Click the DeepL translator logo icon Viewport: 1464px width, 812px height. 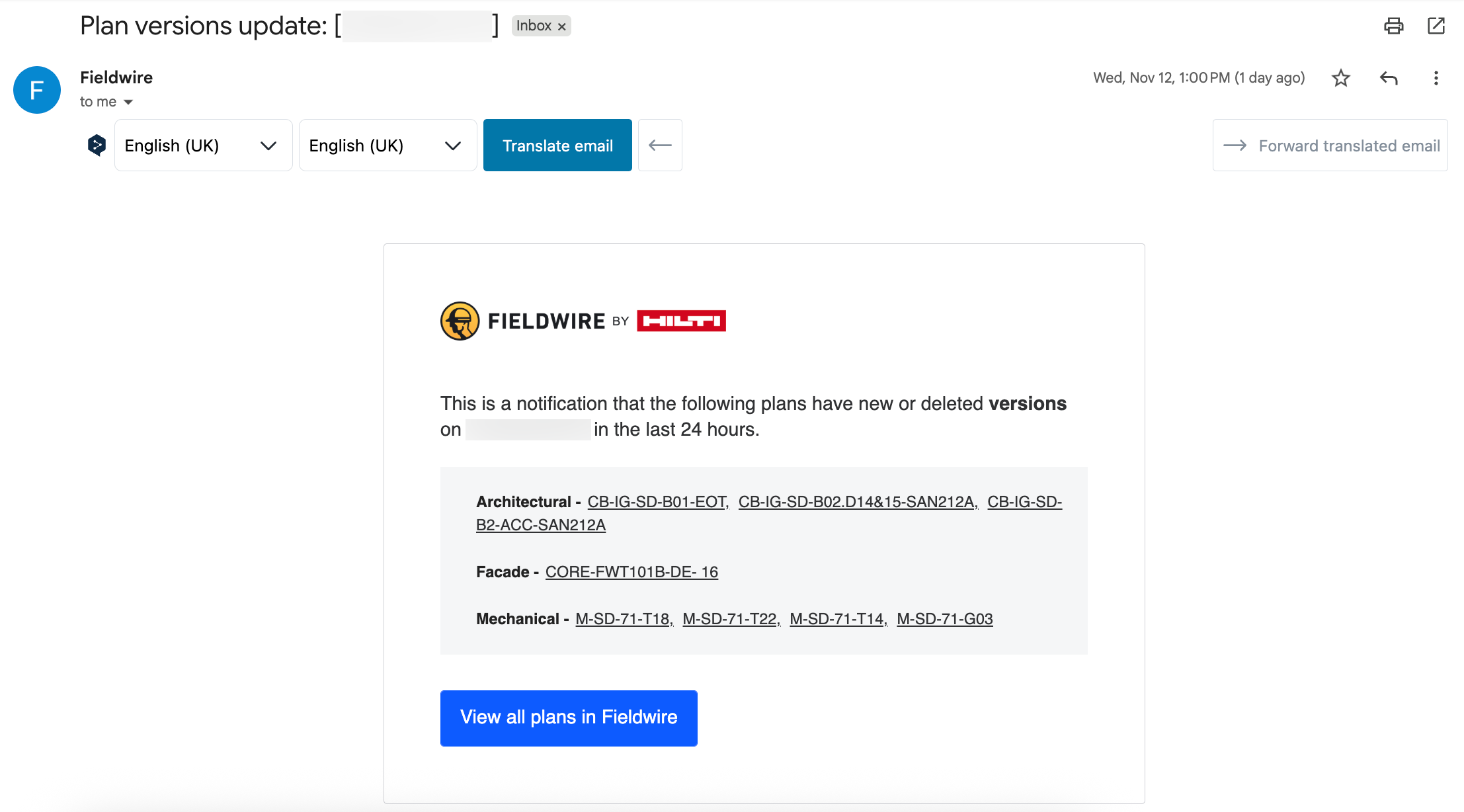point(97,145)
